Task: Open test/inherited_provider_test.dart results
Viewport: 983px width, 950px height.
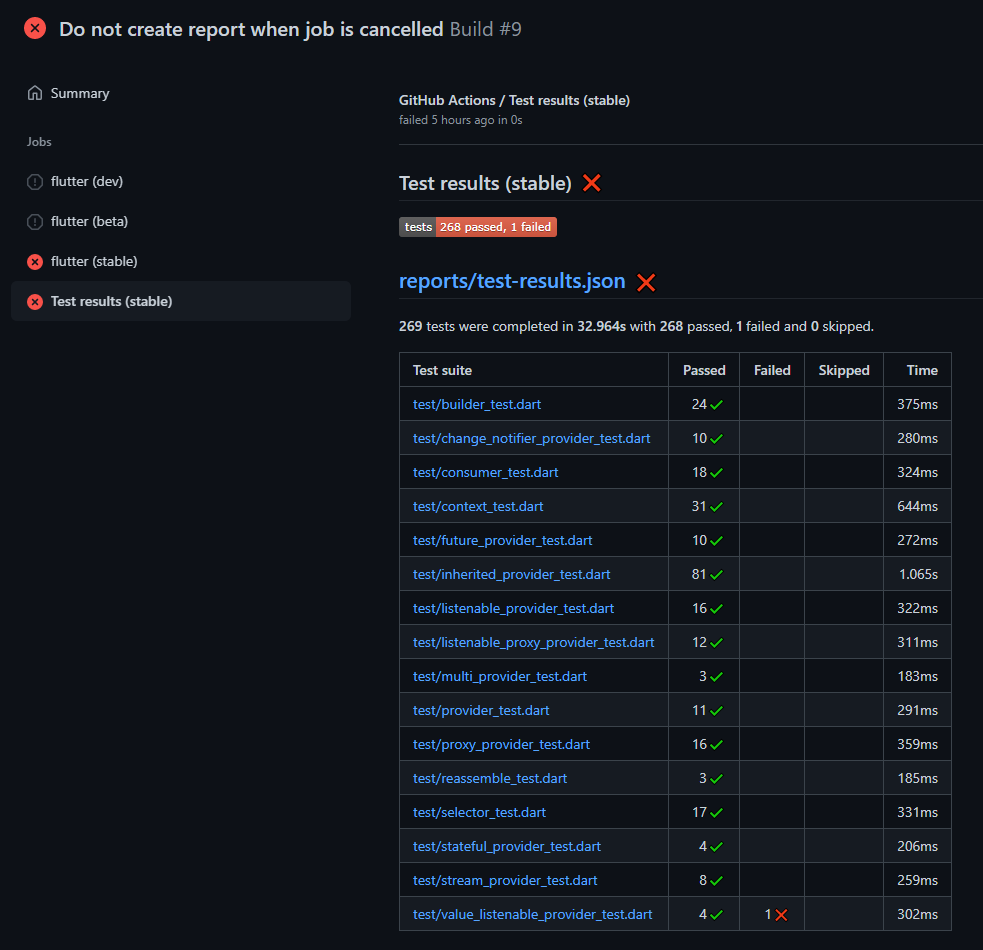Action: click(x=511, y=574)
